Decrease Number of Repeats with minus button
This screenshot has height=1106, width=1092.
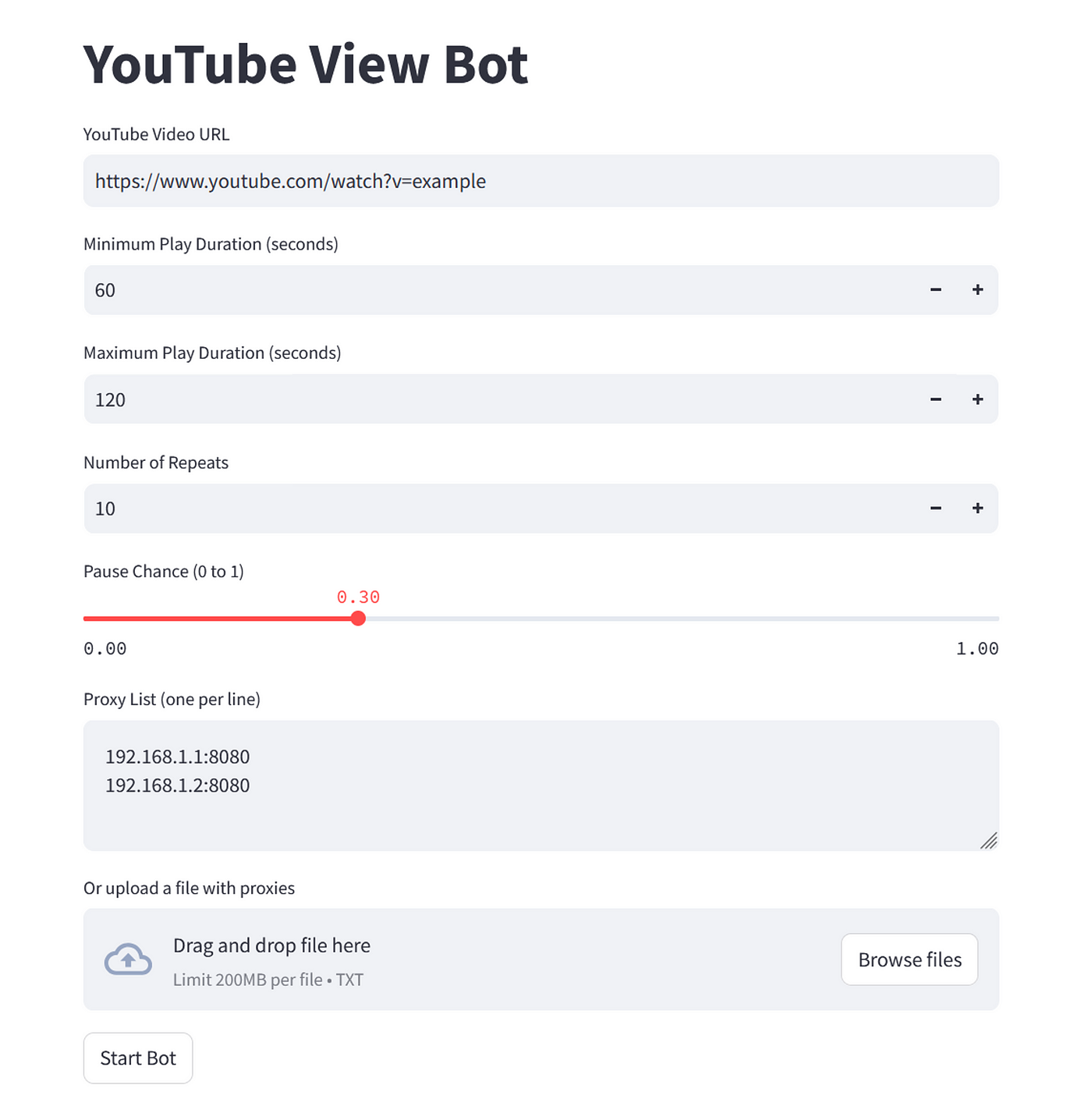pyautogui.click(x=935, y=509)
